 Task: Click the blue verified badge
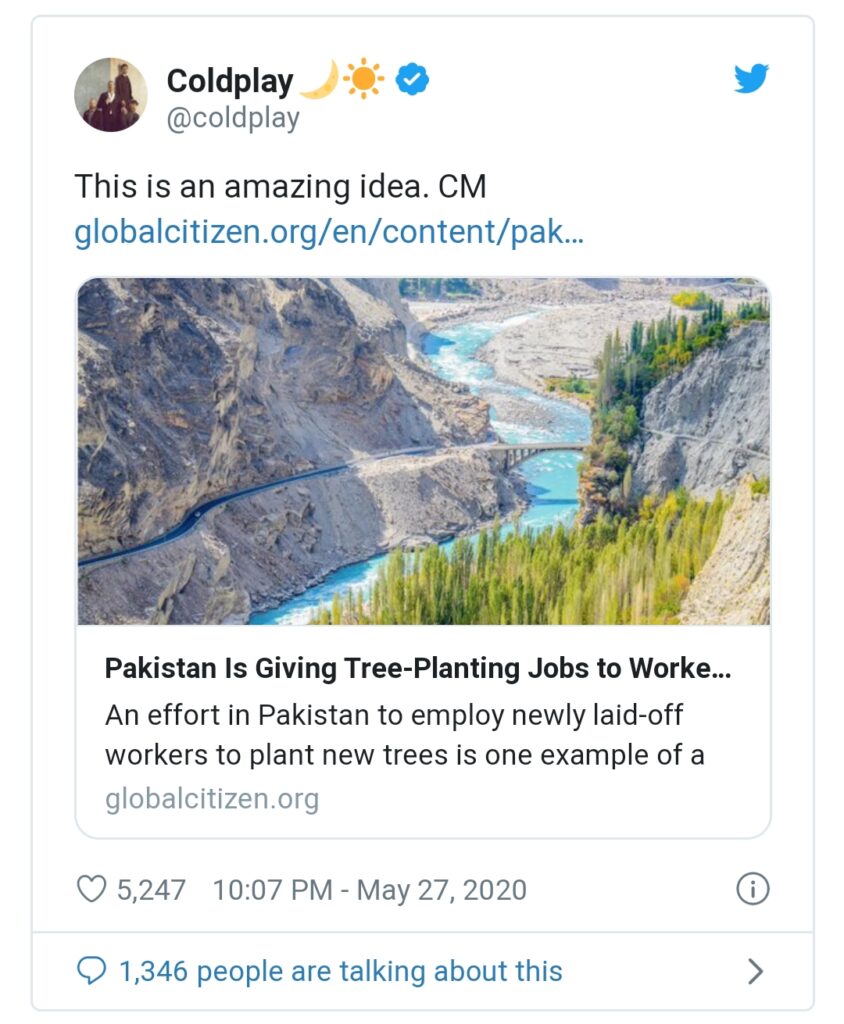tap(413, 80)
